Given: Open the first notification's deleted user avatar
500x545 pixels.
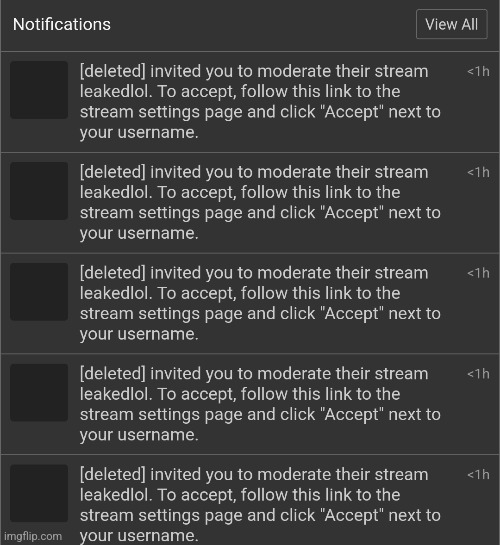Looking at the screenshot, I should click(x=39, y=90).
